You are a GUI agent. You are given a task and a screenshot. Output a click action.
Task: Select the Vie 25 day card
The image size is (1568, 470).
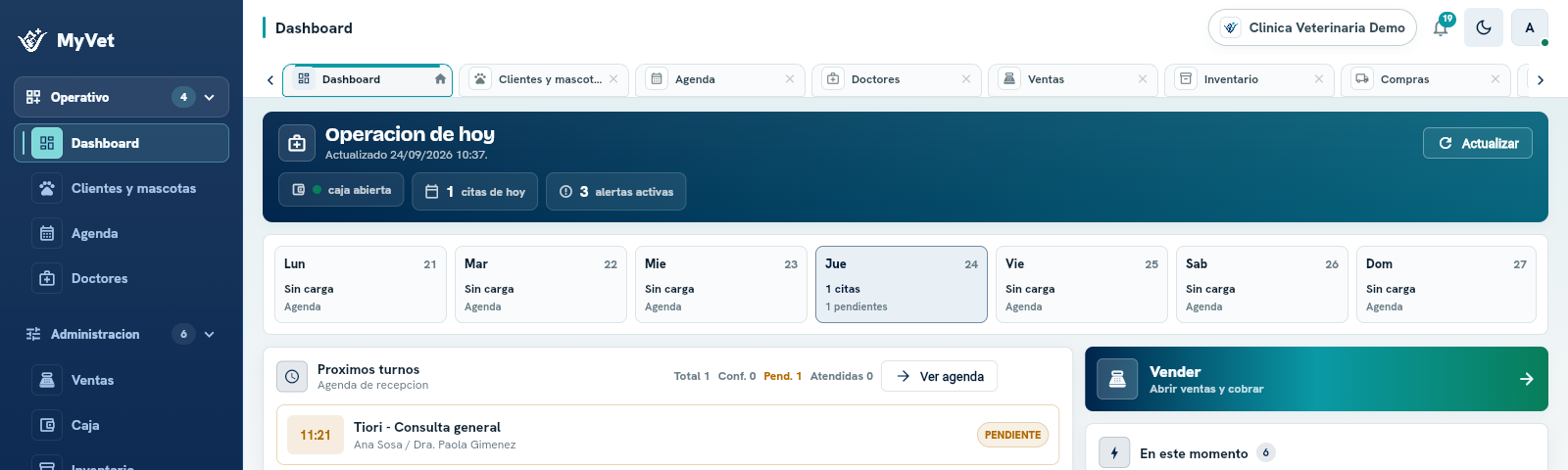click(1082, 284)
